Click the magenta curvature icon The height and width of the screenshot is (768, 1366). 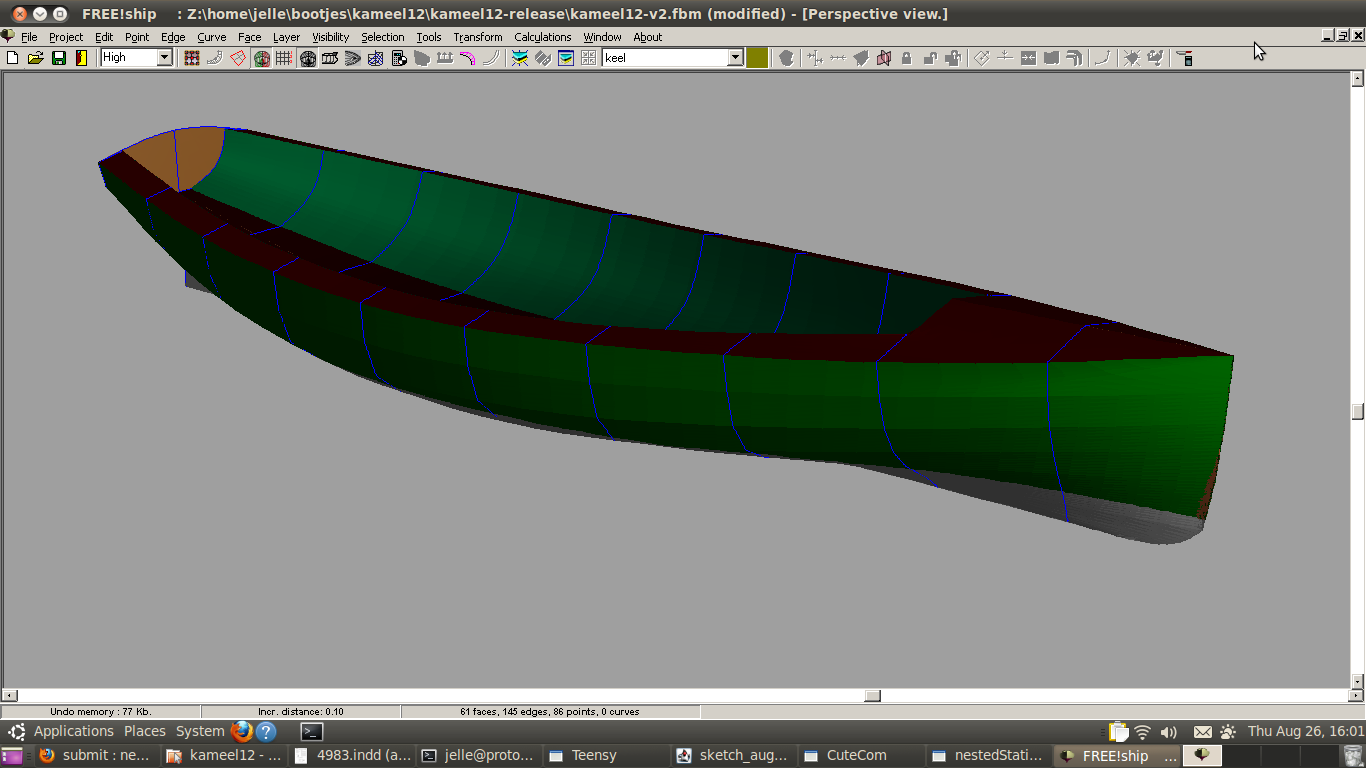click(x=468, y=58)
